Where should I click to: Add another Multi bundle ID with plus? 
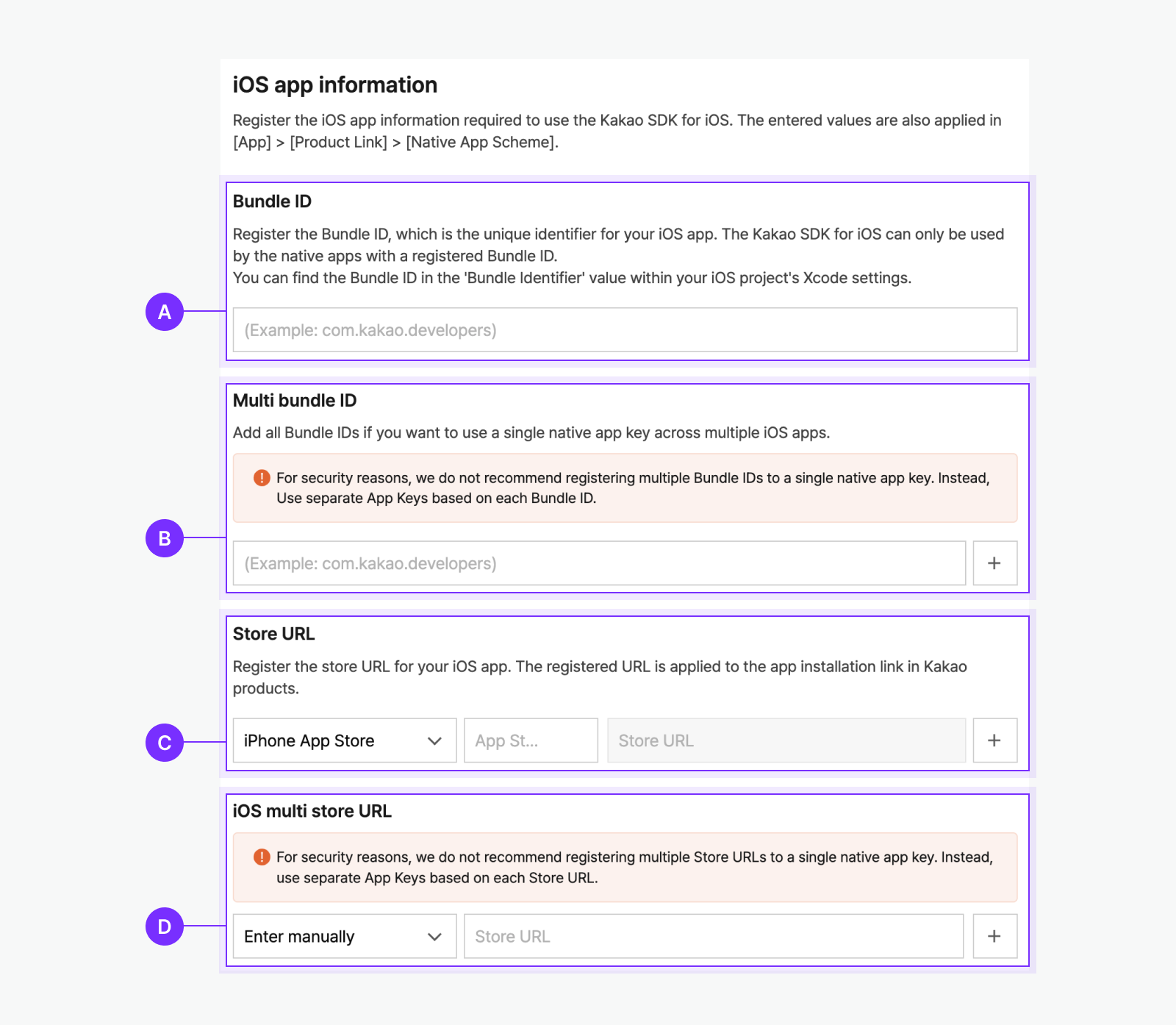994,563
